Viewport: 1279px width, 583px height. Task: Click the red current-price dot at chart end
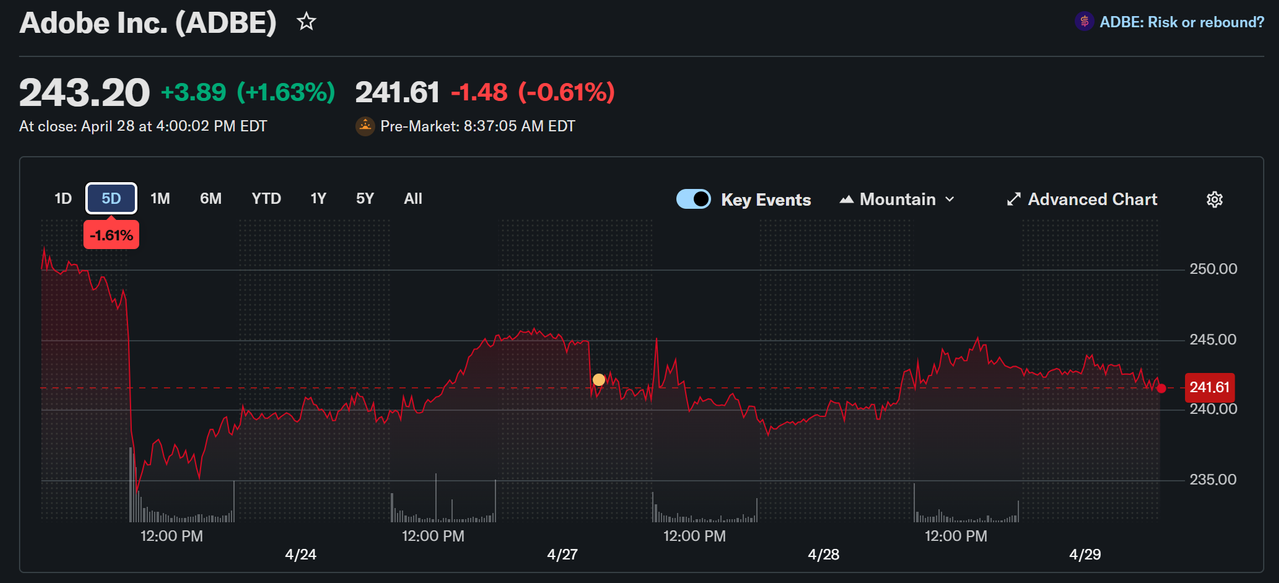1161,388
